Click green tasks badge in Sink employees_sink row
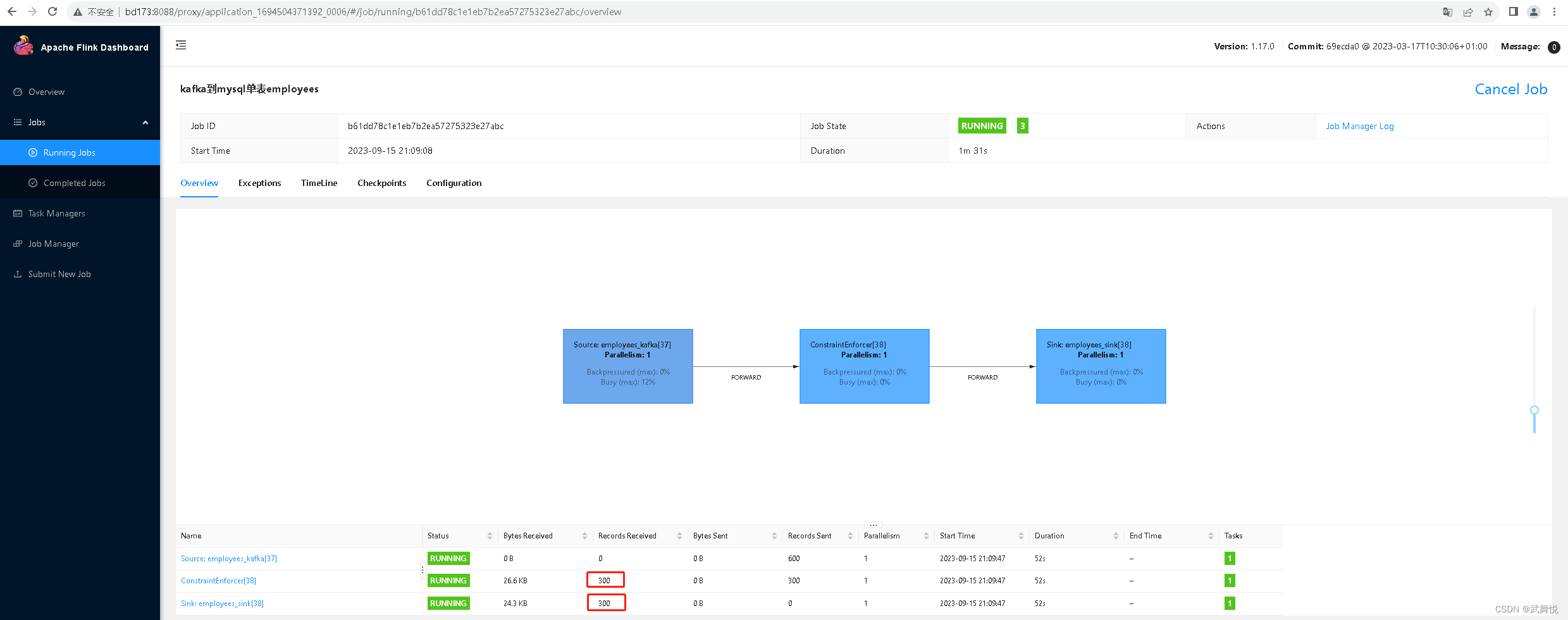The height and width of the screenshot is (620, 1568). pyautogui.click(x=1230, y=604)
